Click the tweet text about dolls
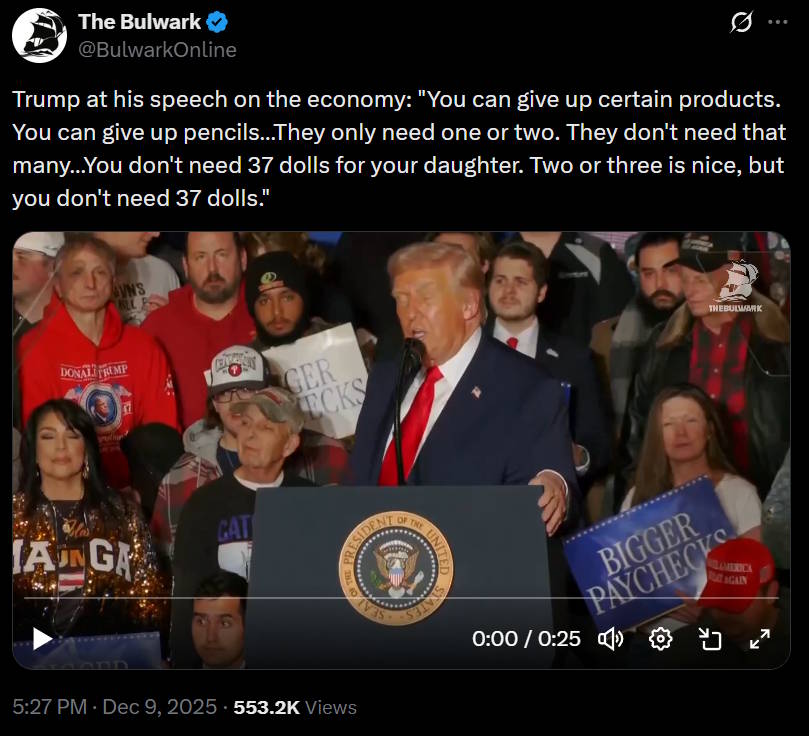The image size is (809, 736). (399, 149)
